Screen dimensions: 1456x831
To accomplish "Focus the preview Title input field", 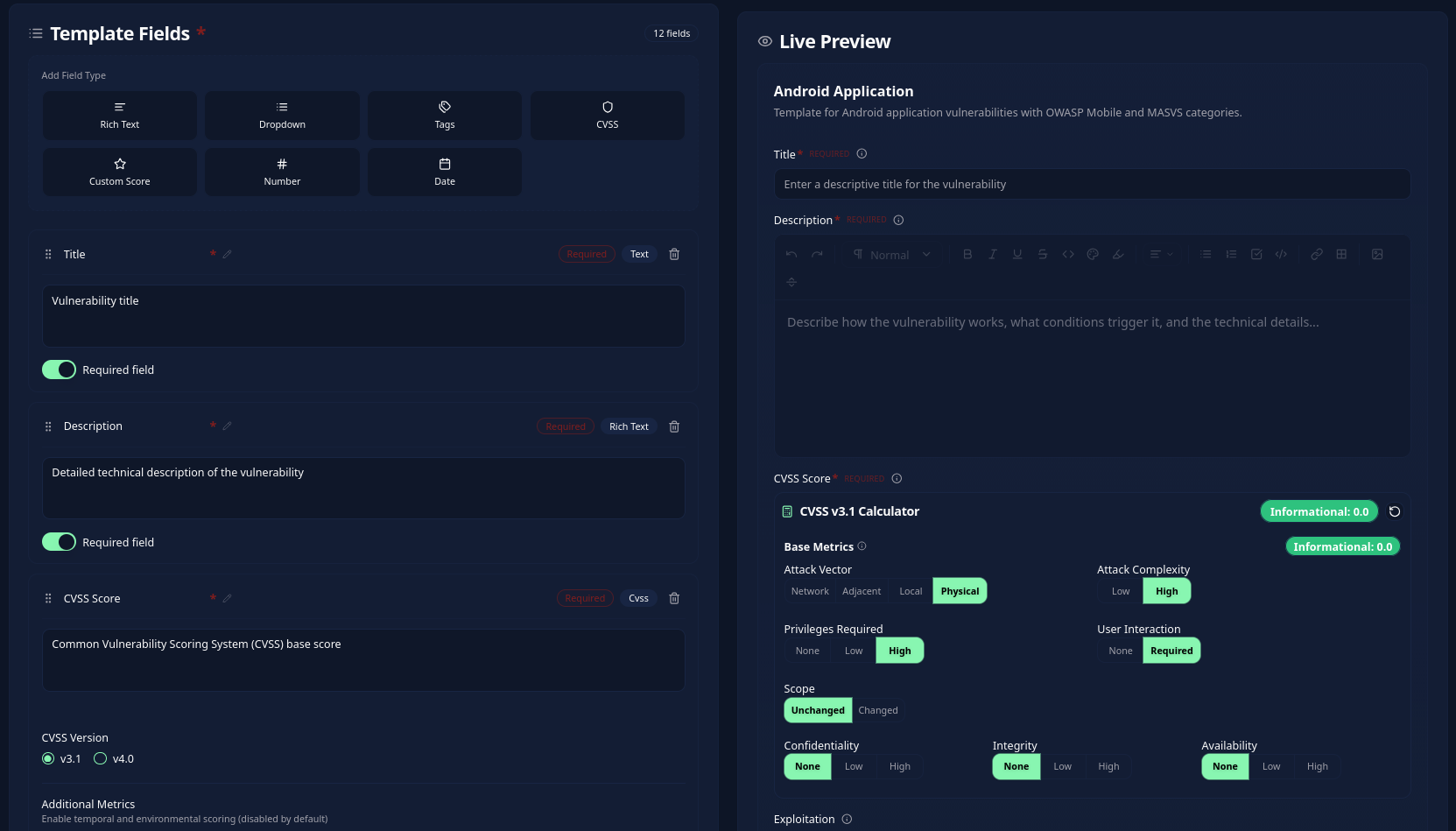I will (1092, 184).
